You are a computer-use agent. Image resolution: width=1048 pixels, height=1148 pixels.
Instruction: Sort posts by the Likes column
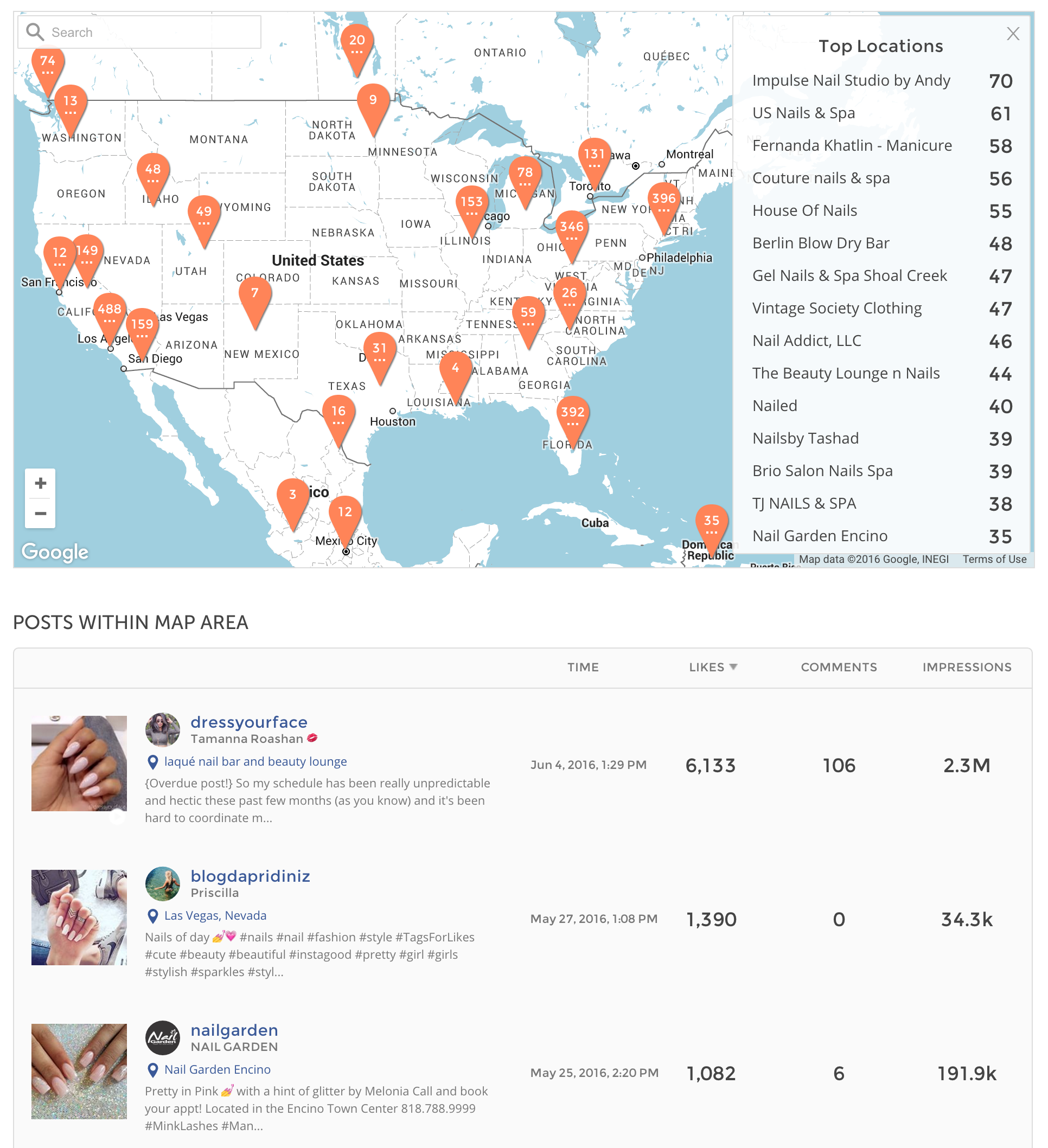713,667
